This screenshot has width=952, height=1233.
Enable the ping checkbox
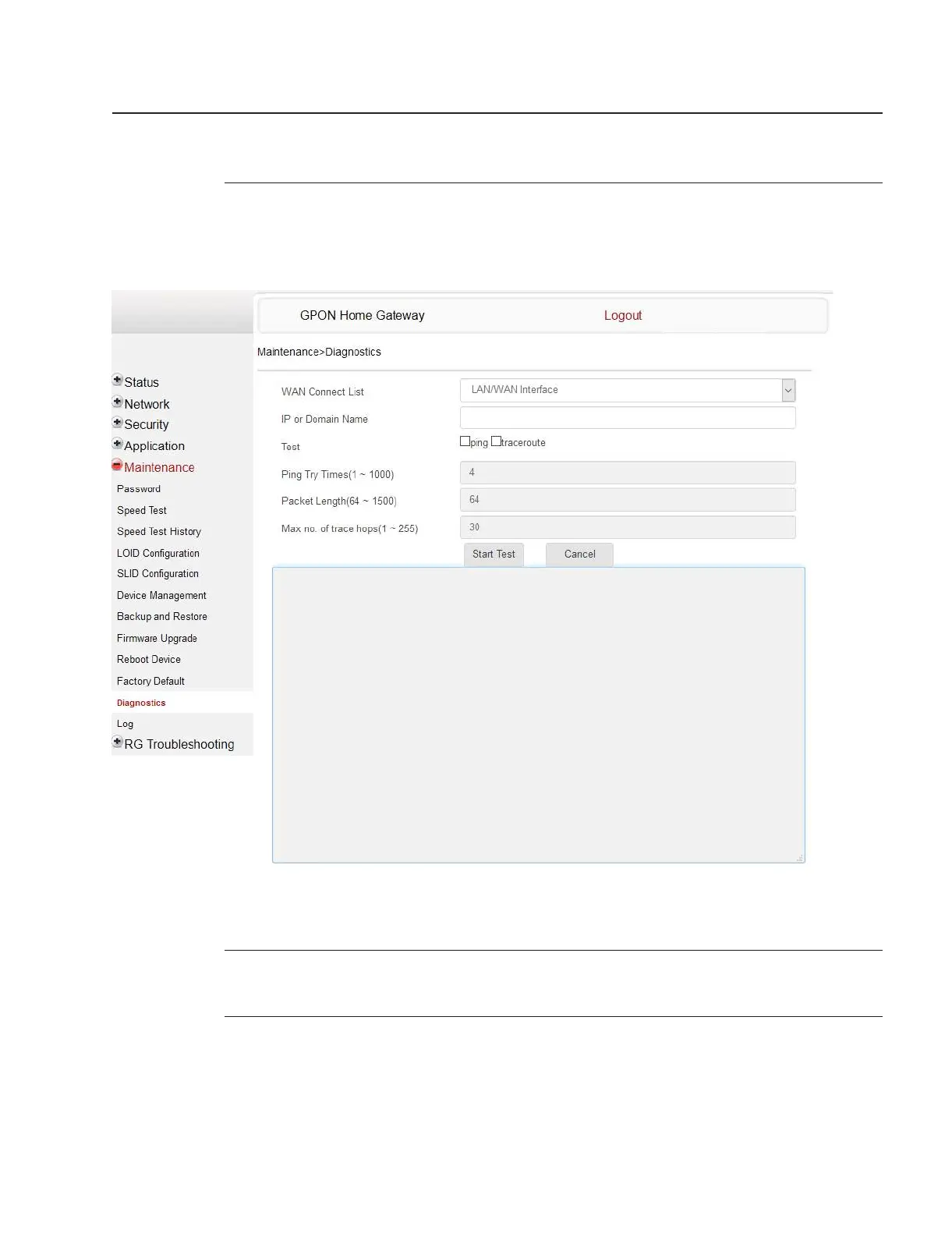coord(465,441)
